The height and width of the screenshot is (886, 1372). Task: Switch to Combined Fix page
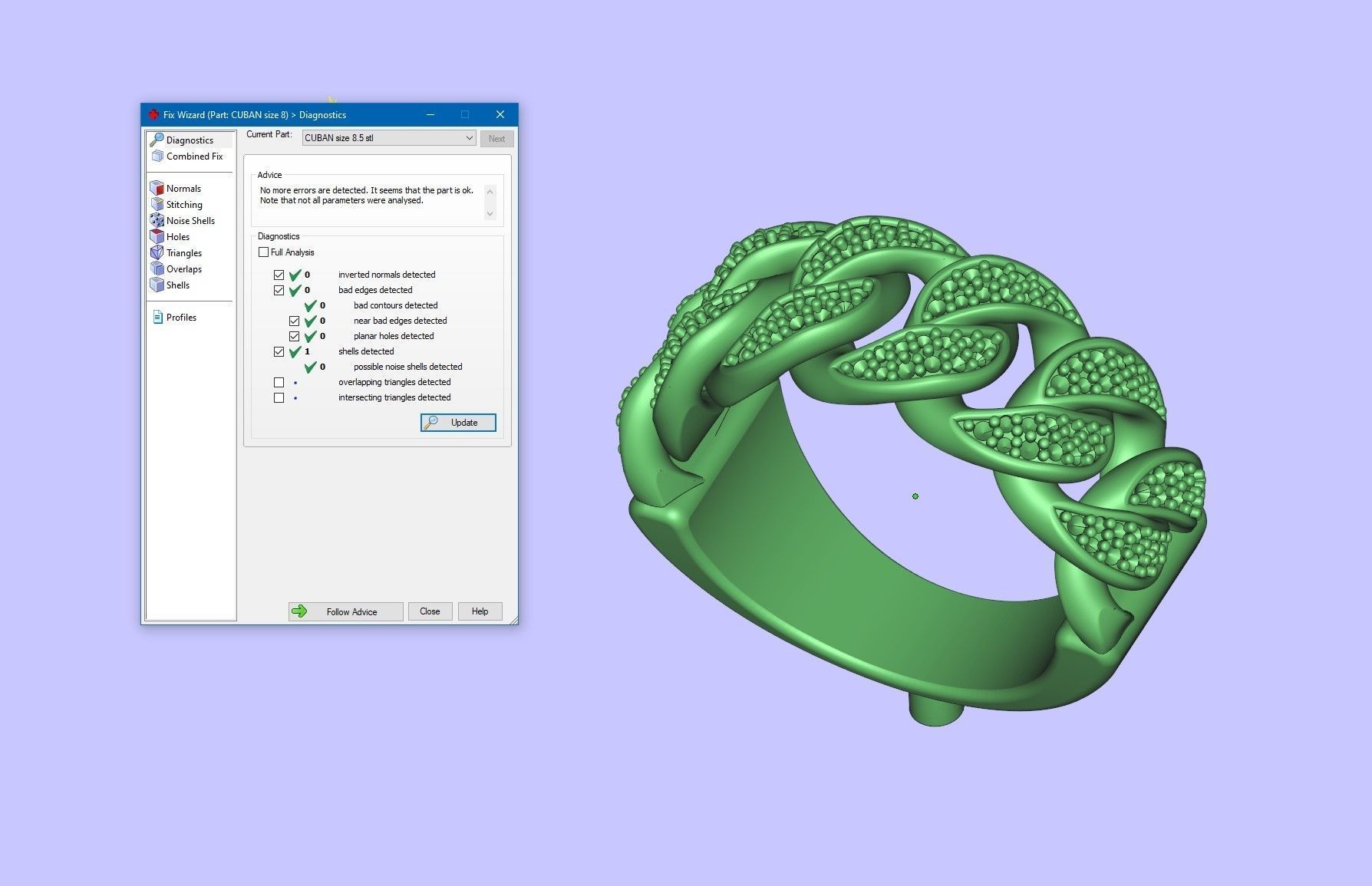pyautogui.click(x=194, y=156)
